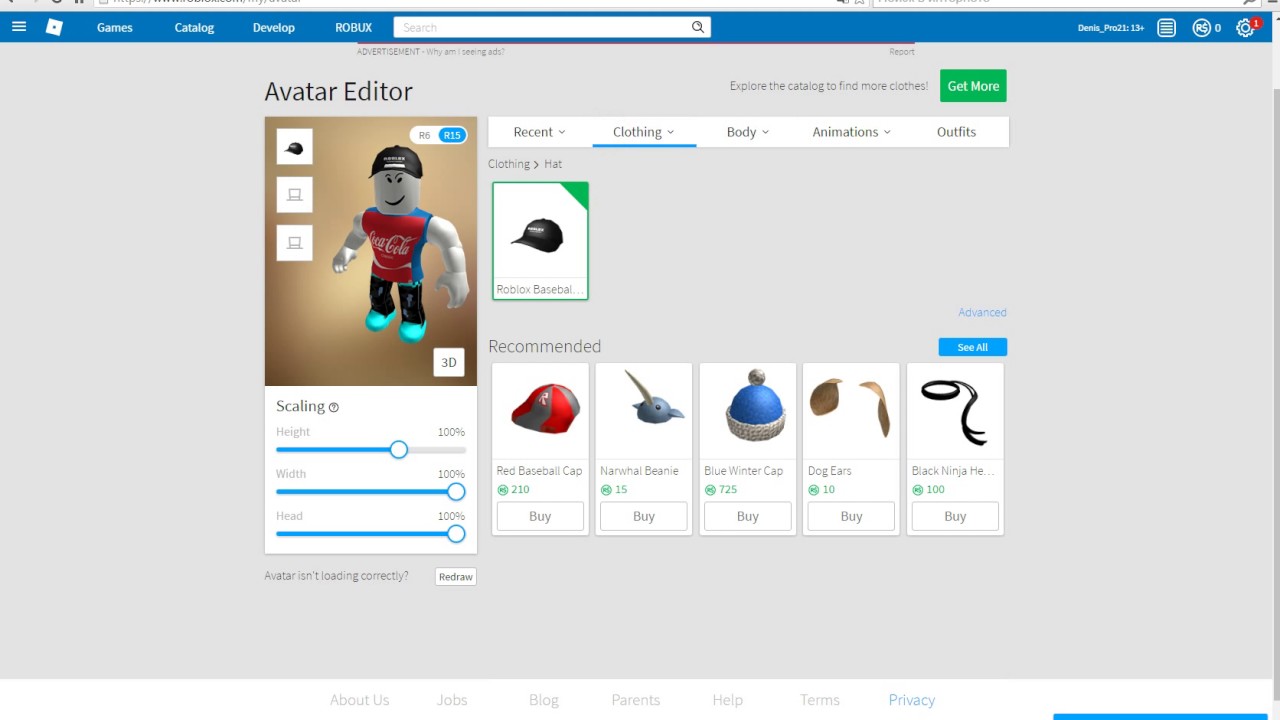Expand the Body dropdown tab
The width and height of the screenshot is (1280, 720).
click(748, 132)
